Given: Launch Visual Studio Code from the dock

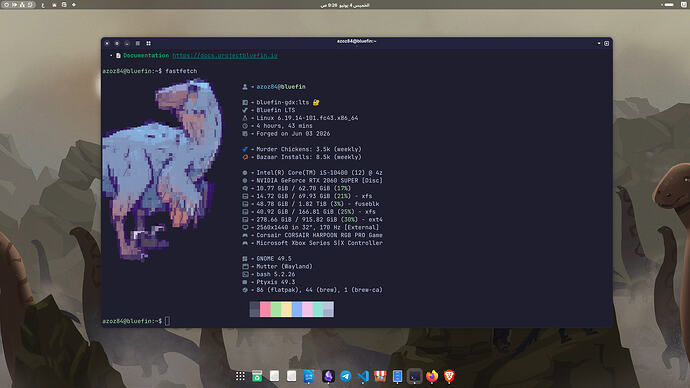Looking at the screenshot, I should 363,376.
